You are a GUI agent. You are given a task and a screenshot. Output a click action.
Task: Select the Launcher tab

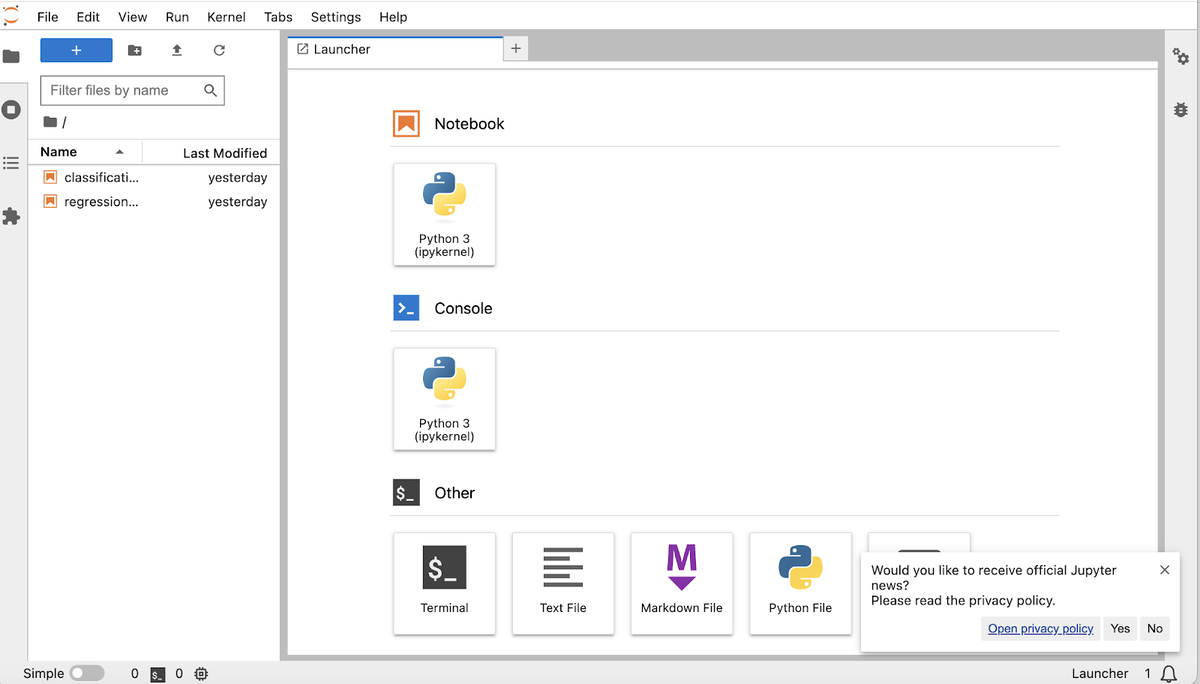tap(395, 49)
